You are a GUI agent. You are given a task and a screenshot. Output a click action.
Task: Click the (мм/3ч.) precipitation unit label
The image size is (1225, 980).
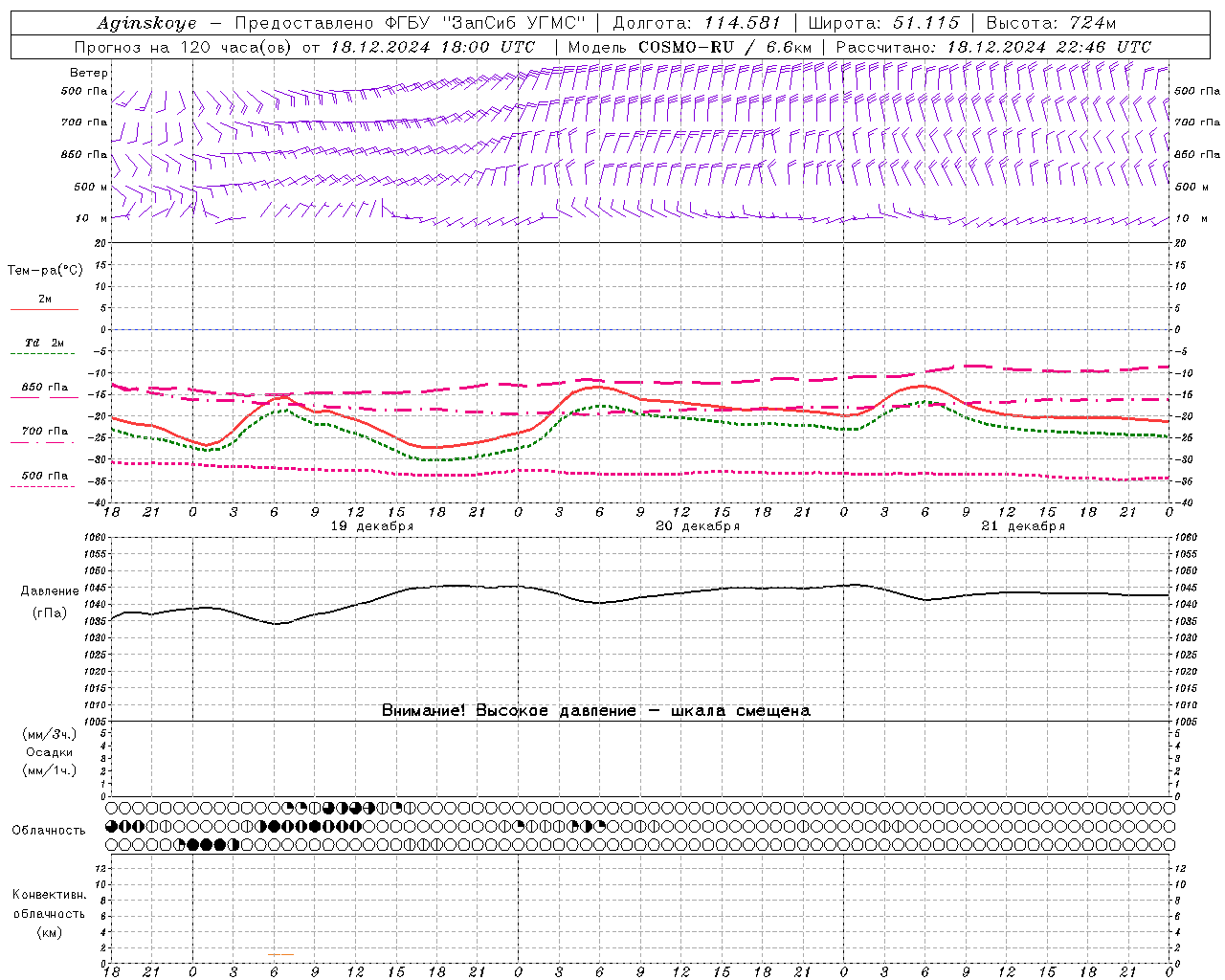(x=50, y=735)
